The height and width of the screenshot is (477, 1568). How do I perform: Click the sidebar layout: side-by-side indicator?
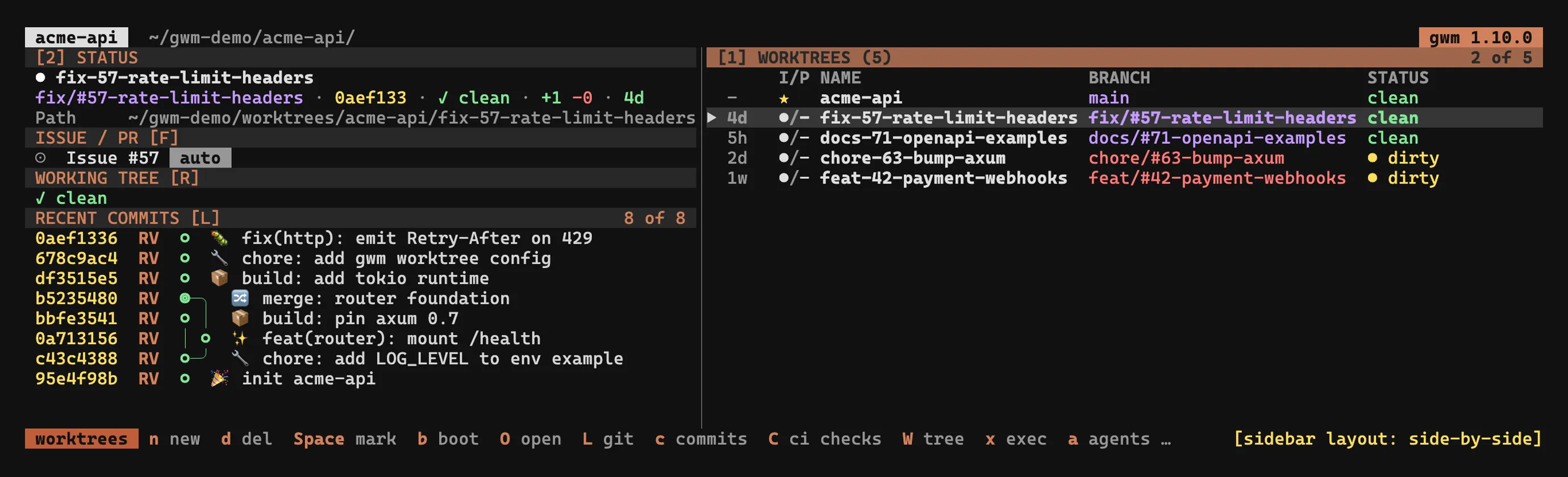1388,440
